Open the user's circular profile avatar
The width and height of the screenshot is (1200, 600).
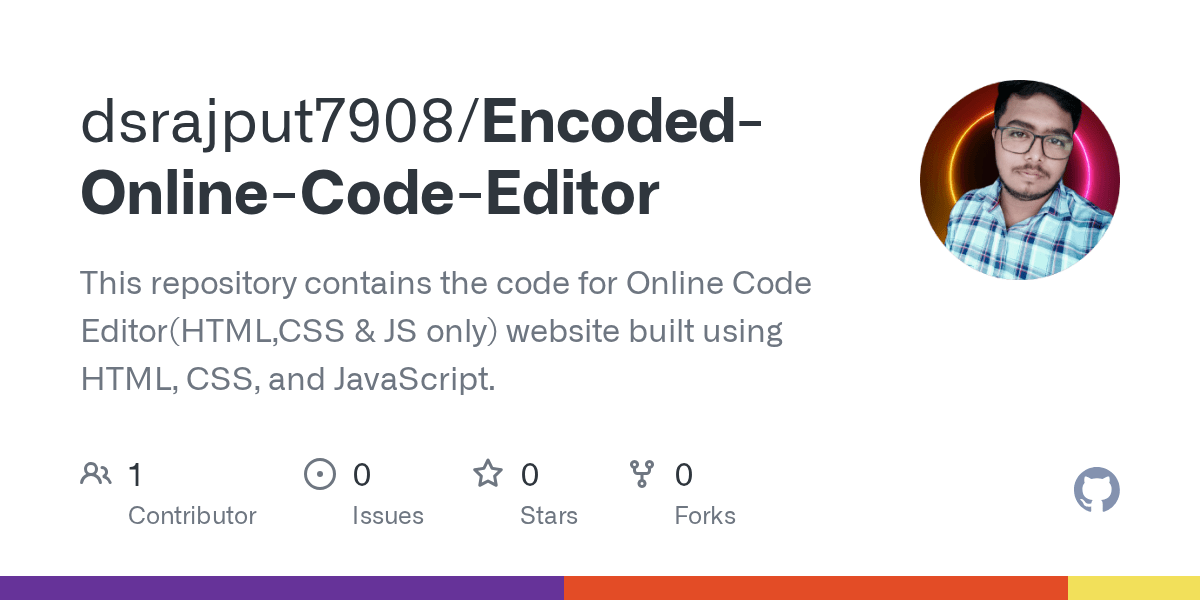click(x=1019, y=180)
